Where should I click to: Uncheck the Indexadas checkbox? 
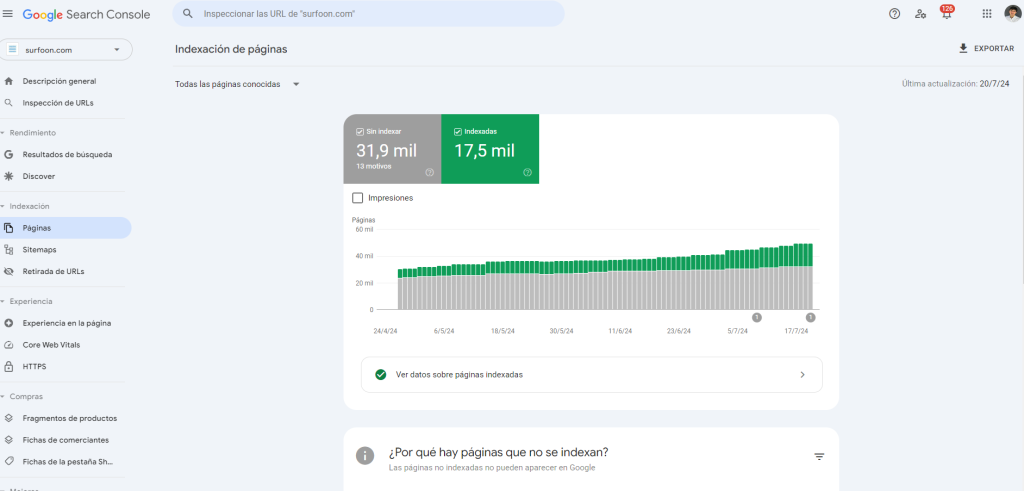pos(457,131)
